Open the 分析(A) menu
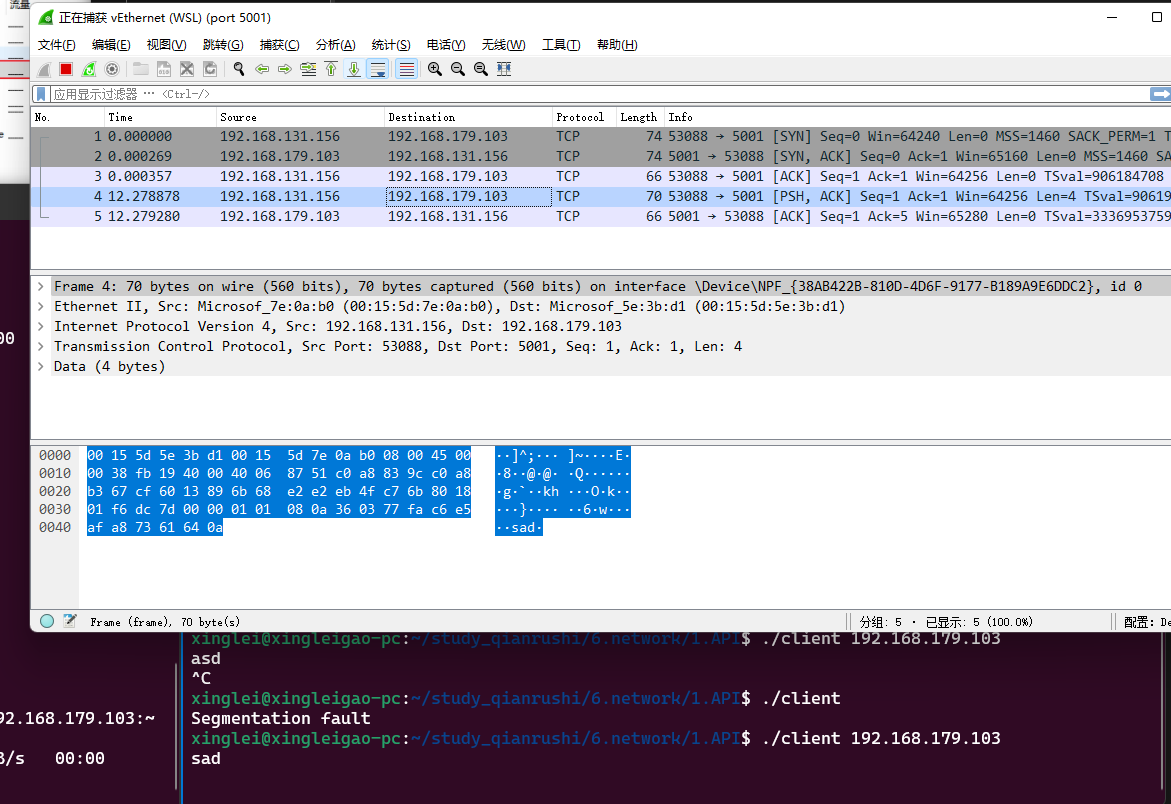 335,45
